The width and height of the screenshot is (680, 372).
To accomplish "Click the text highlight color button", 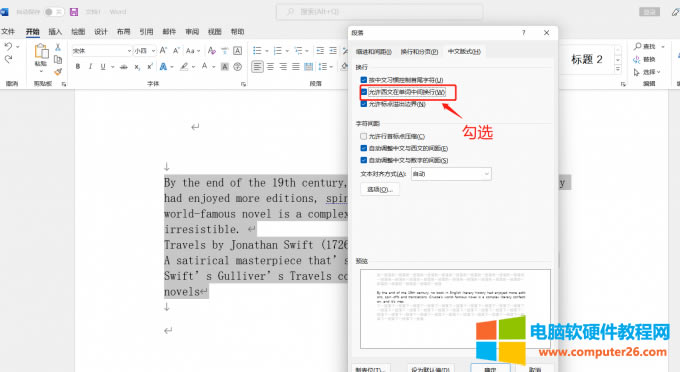I will pyautogui.click(x=184, y=67).
